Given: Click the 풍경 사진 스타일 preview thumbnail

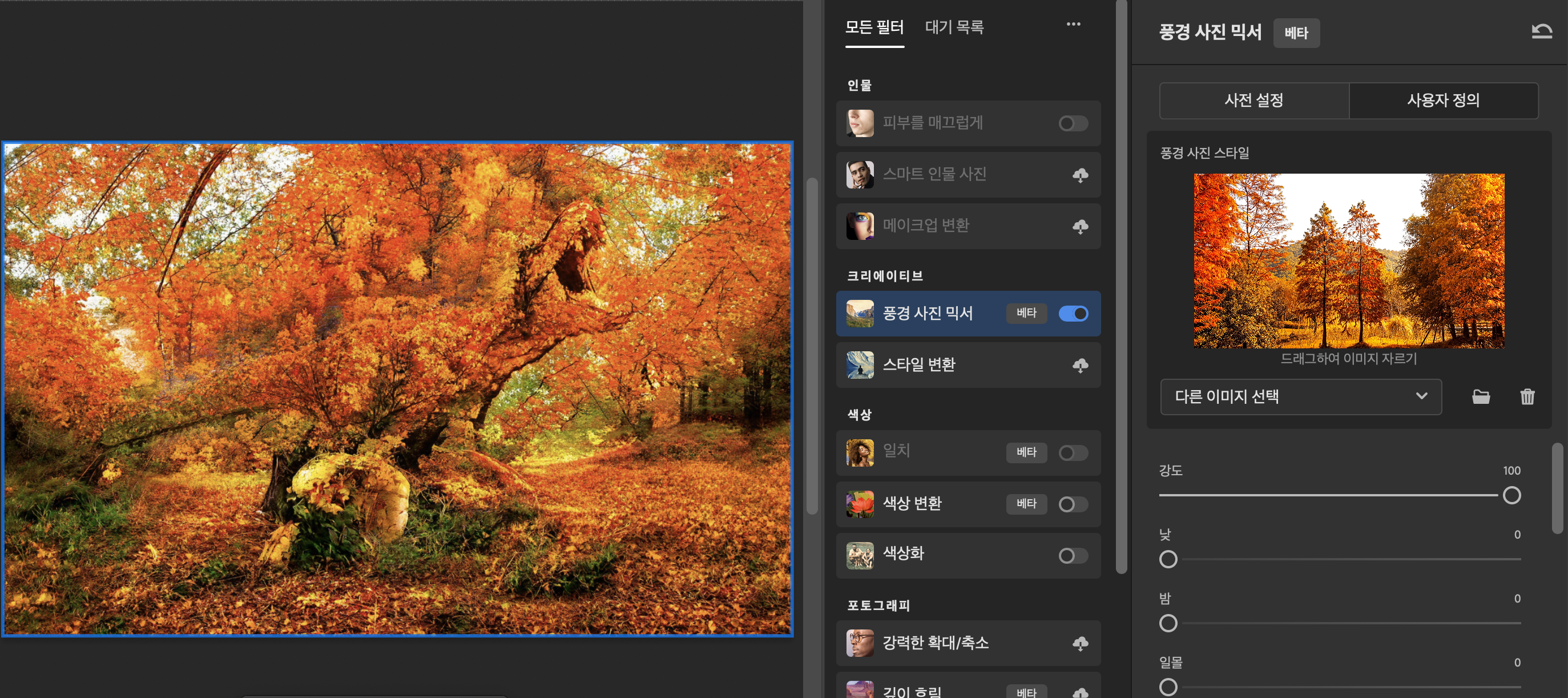Looking at the screenshot, I should pos(1348,260).
